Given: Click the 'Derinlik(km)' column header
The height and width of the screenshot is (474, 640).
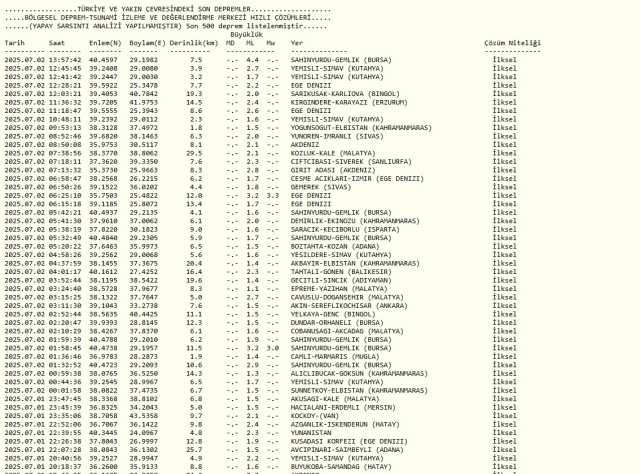Looking at the screenshot, I should 196,44.
